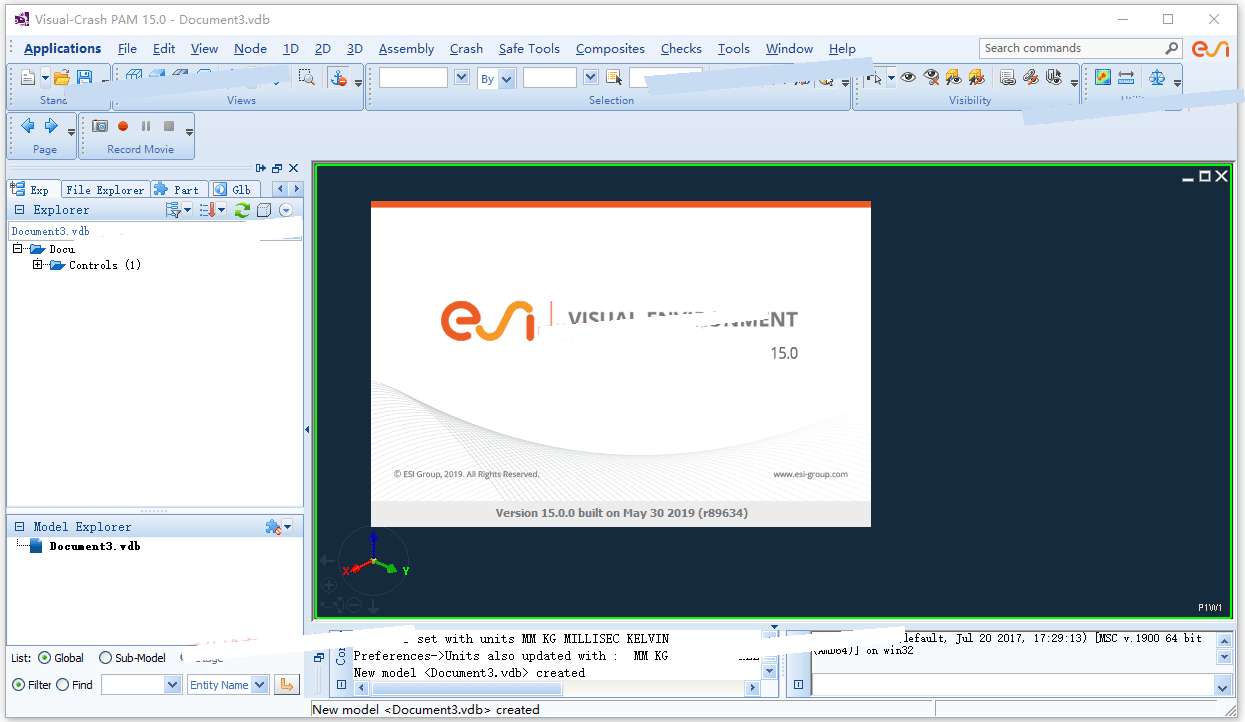Select the Find radio button
Screen dimensions: 1245x722
click(63, 685)
